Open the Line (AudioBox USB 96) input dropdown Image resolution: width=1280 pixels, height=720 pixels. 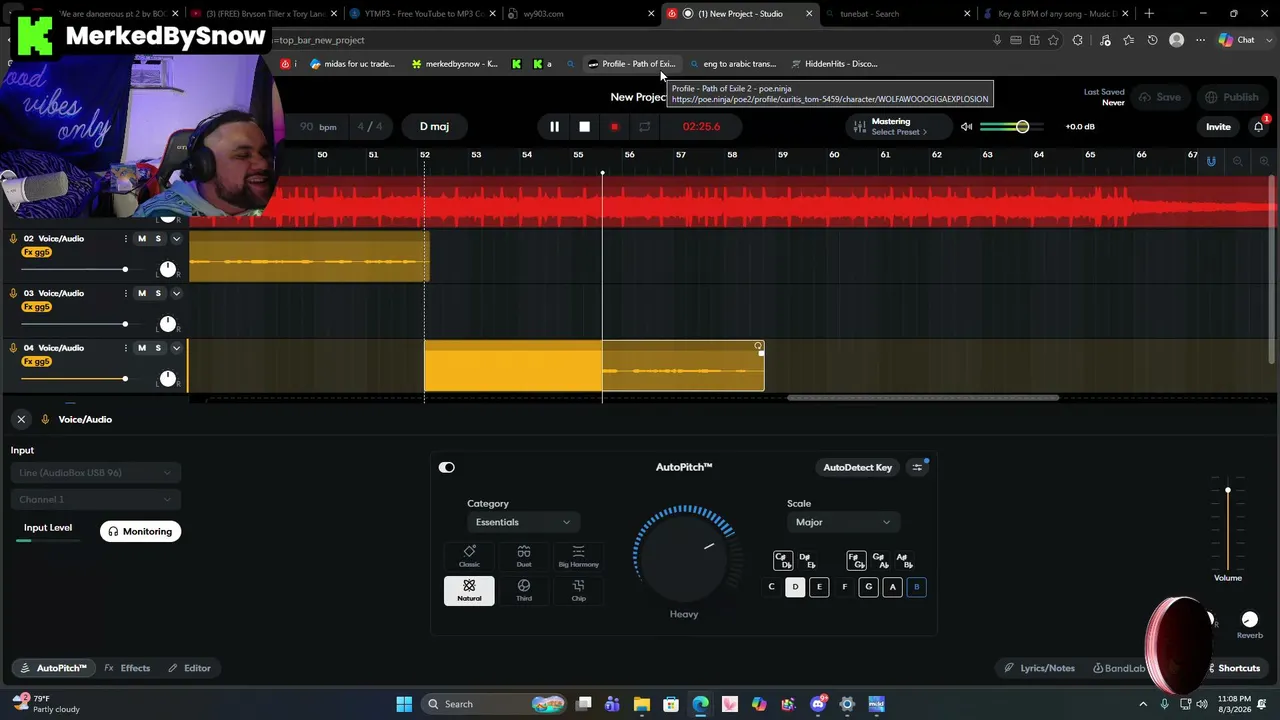click(95, 473)
